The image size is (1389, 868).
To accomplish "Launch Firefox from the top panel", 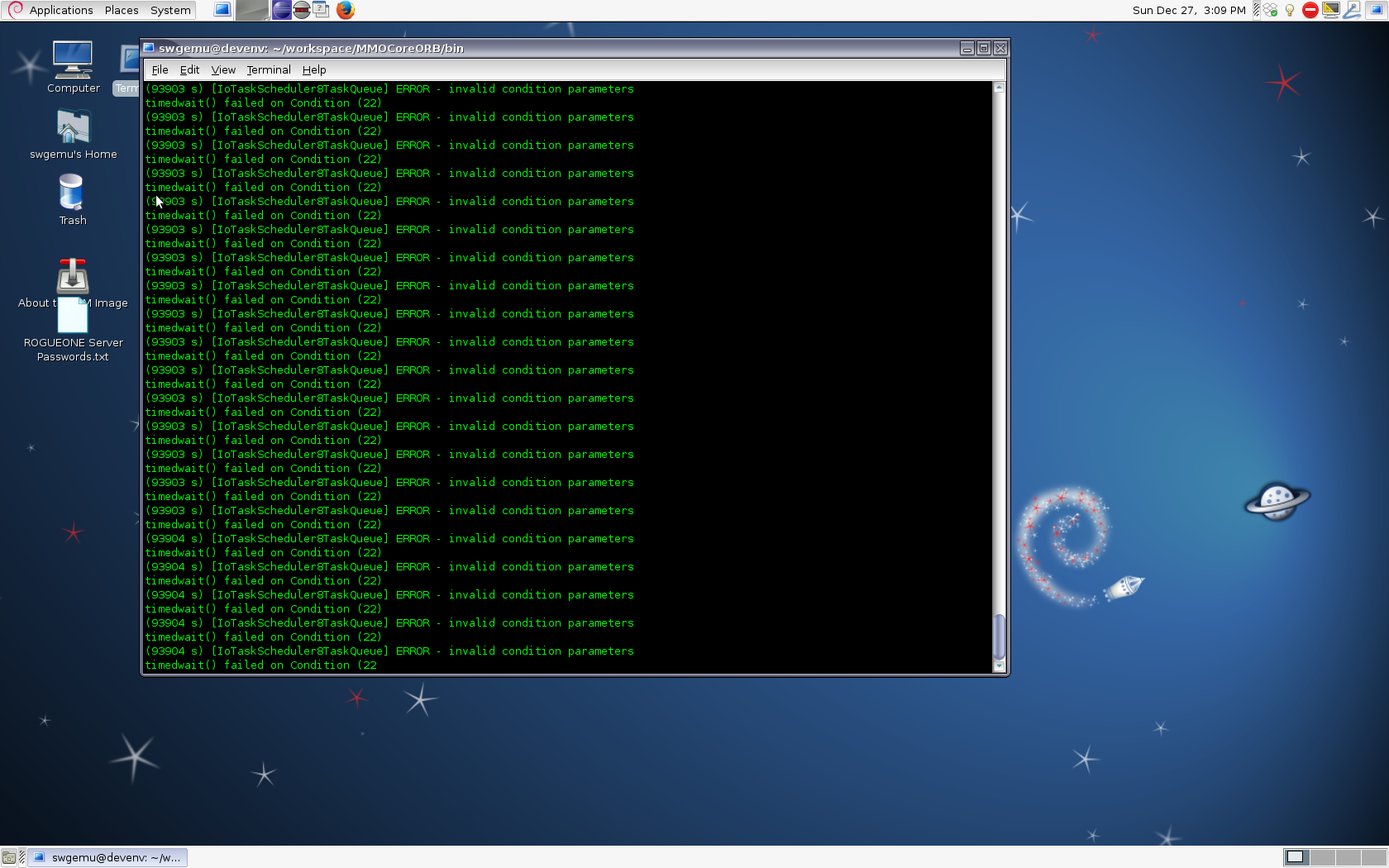I will click(346, 10).
